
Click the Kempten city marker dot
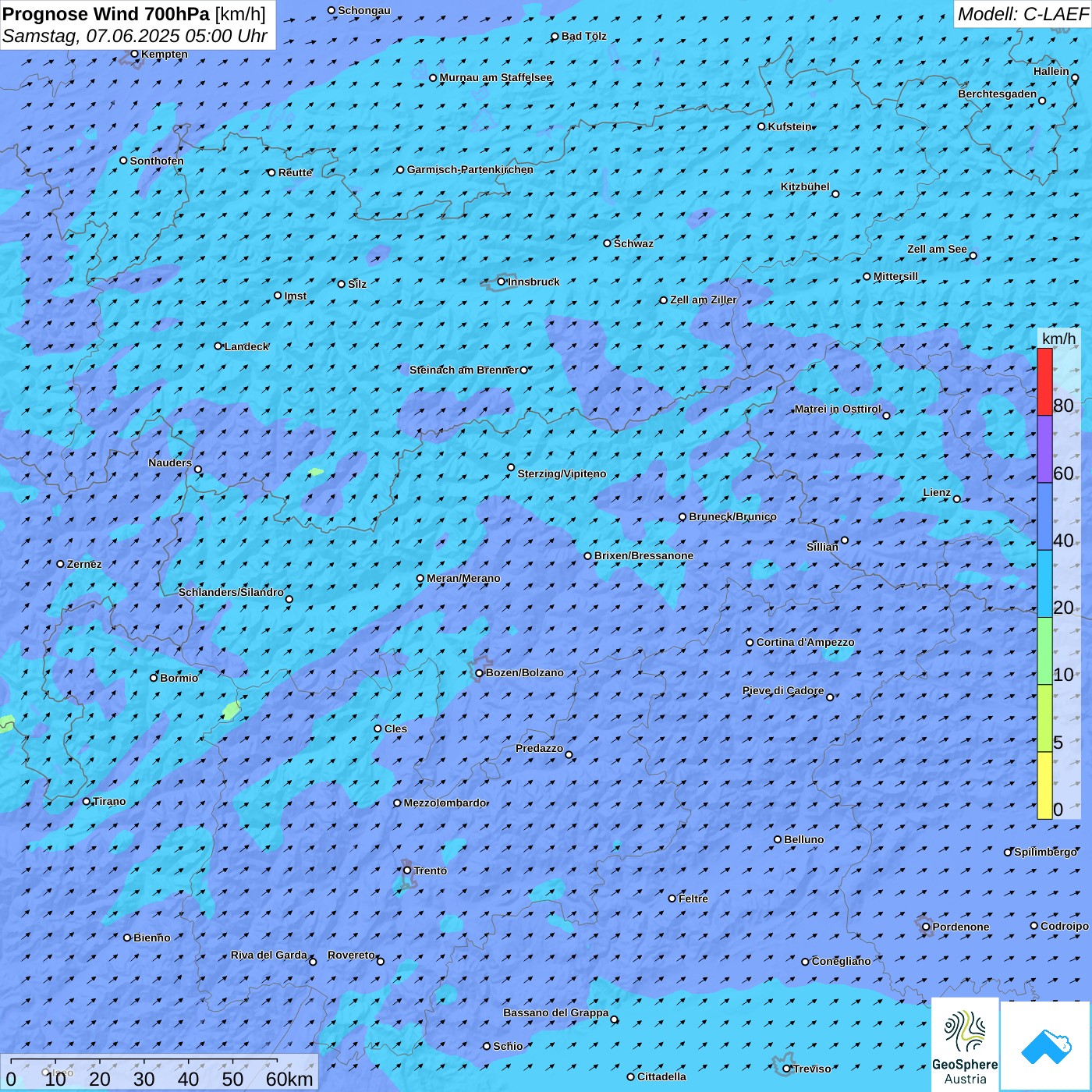point(135,54)
